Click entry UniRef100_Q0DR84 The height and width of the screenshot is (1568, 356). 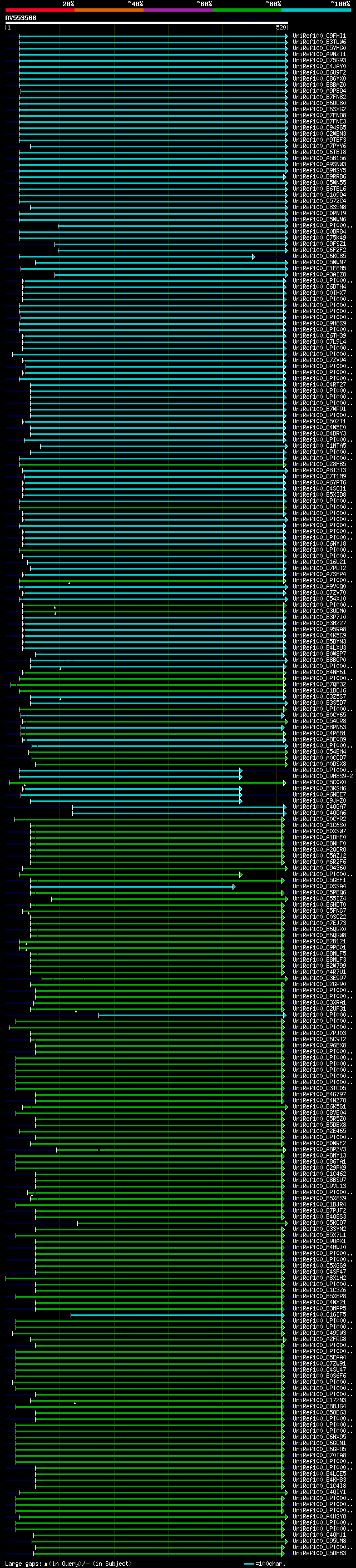319,231
